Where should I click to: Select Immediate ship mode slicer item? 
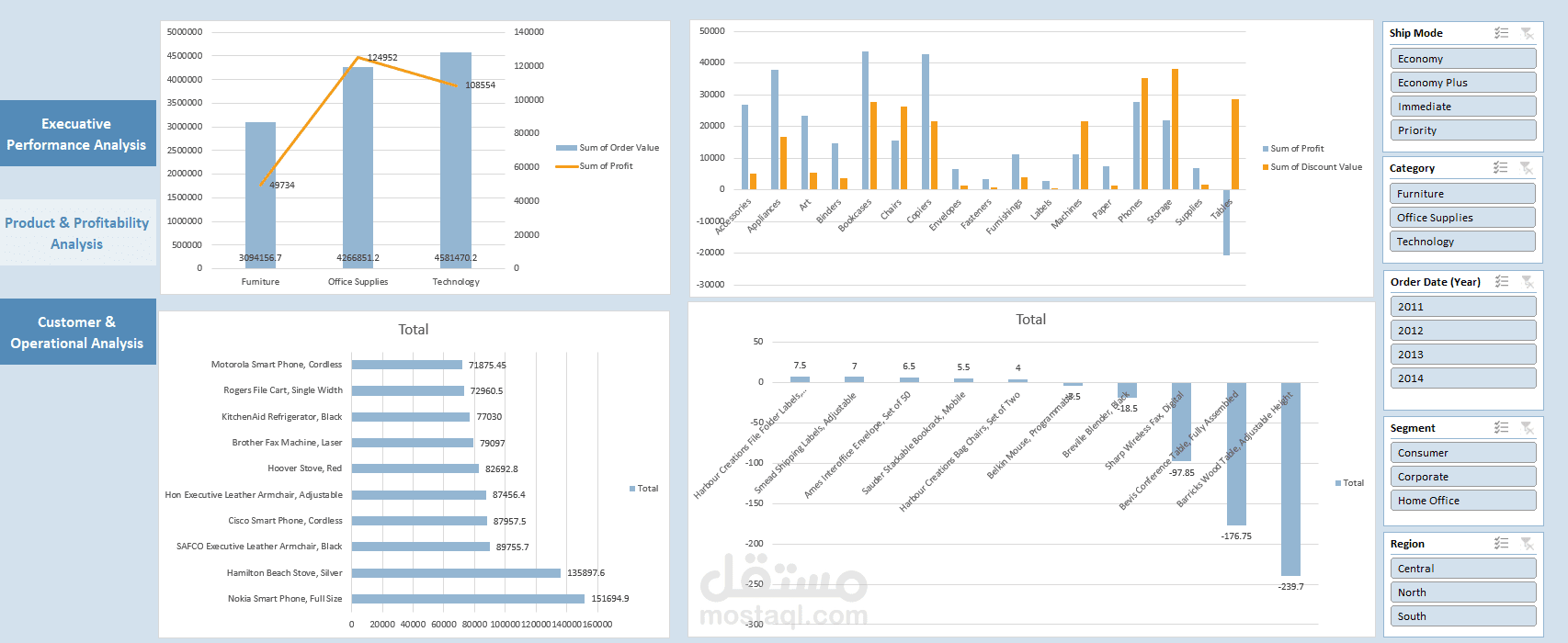coord(1463,107)
